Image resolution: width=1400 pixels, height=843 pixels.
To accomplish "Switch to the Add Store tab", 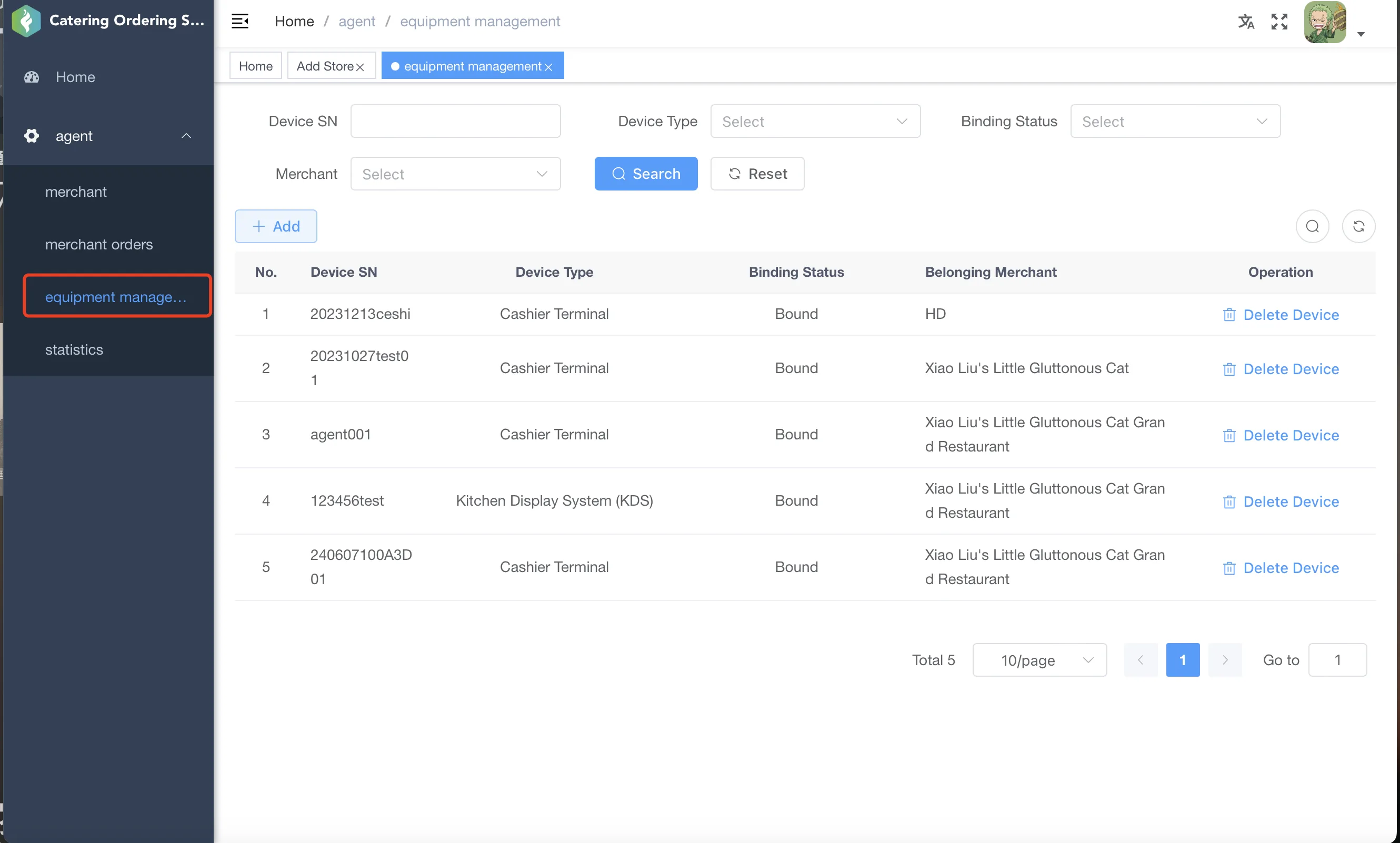I will [326, 66].
